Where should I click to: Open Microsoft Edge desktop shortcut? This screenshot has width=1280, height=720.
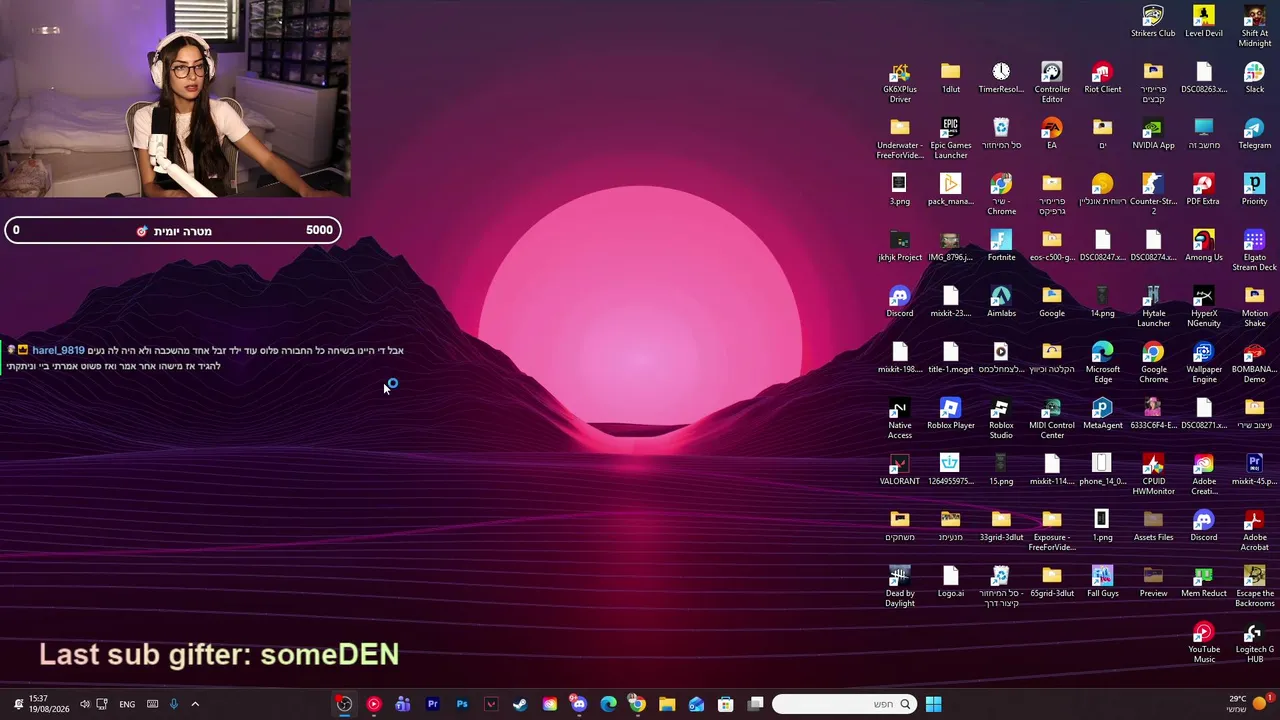tap(1102, 362)
